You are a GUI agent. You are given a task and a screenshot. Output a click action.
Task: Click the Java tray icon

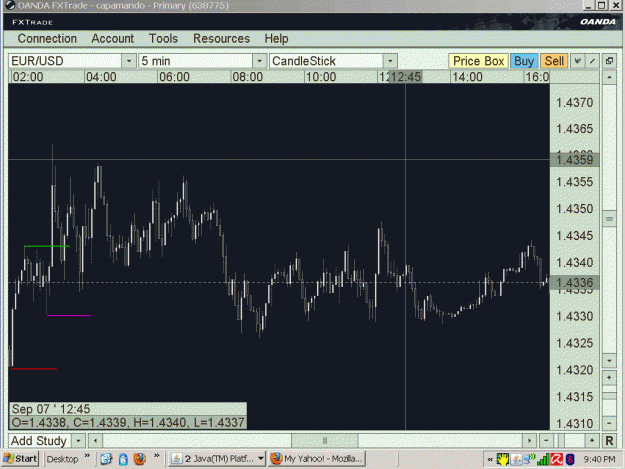pos(517,459)
